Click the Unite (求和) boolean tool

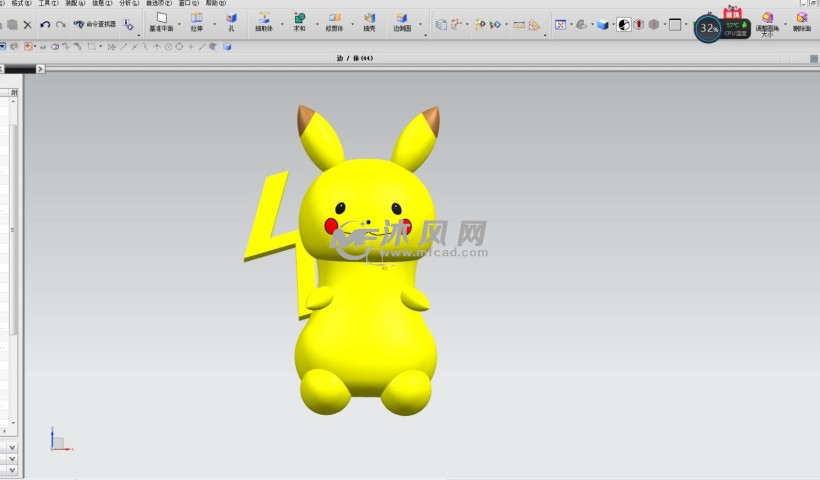point(299,22)
